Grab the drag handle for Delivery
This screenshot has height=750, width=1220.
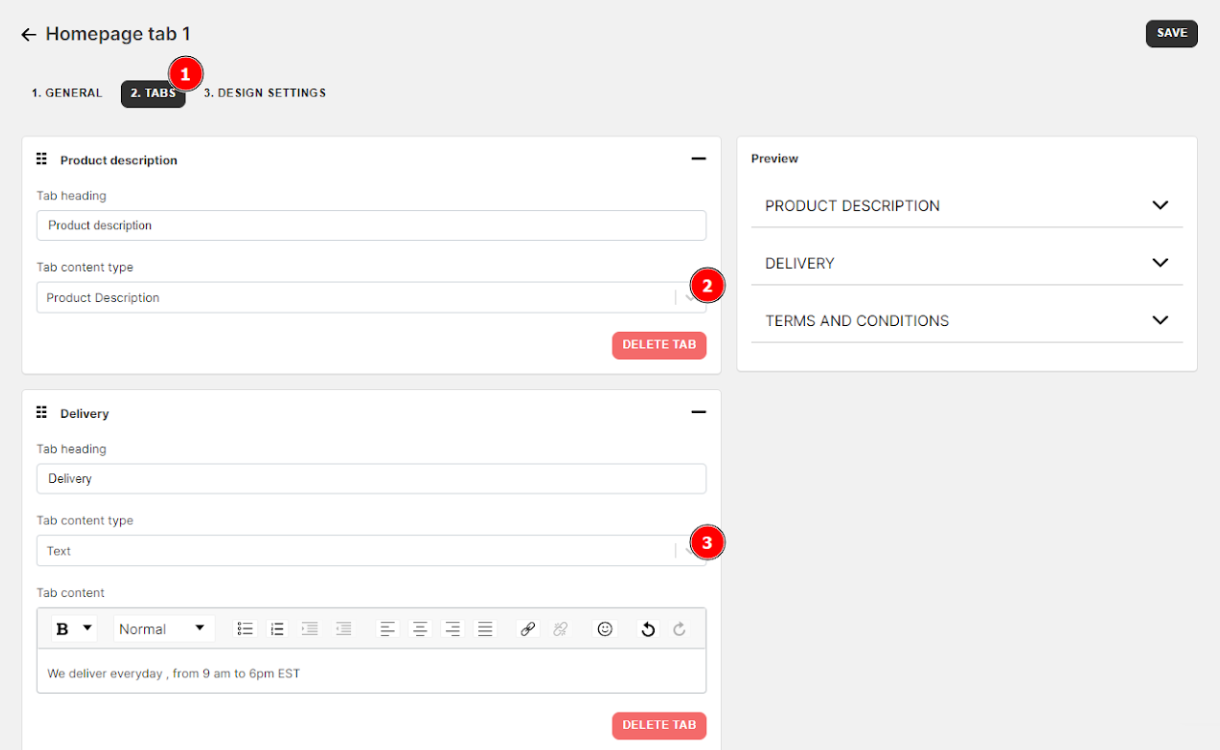tap(42, 412)
